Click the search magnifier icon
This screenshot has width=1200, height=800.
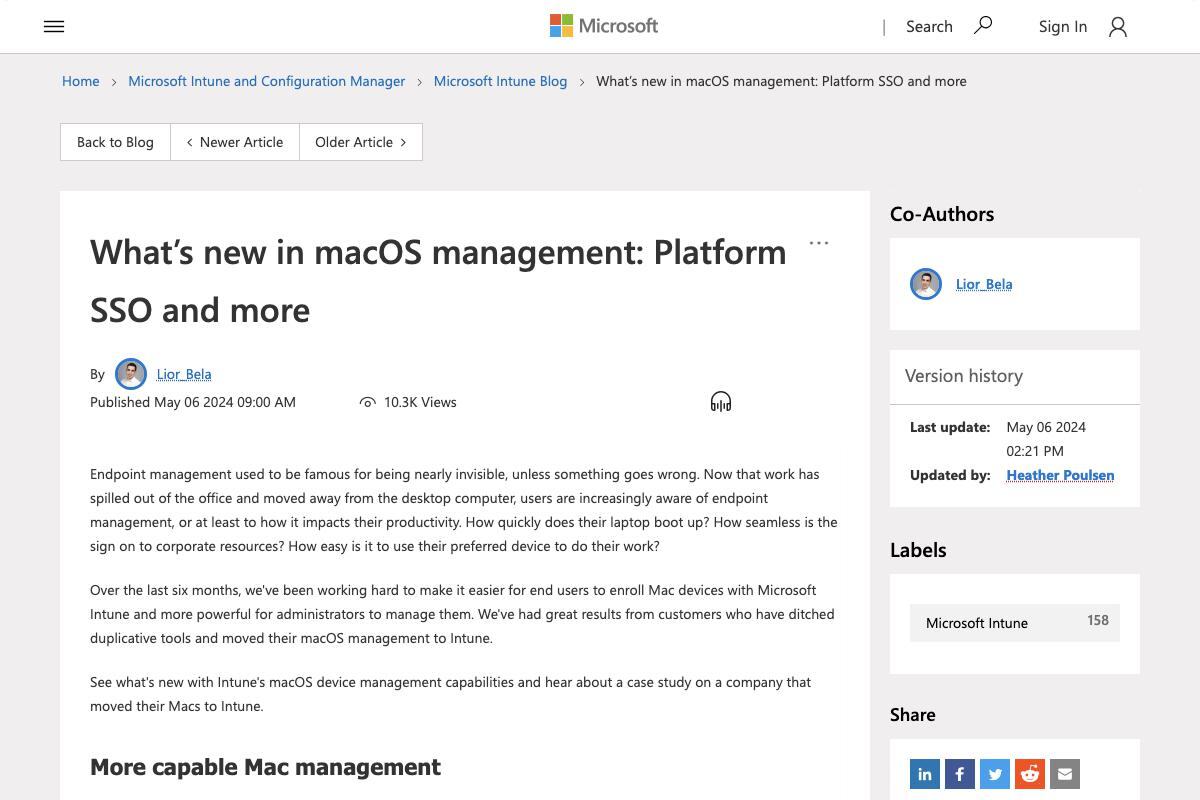983,25
